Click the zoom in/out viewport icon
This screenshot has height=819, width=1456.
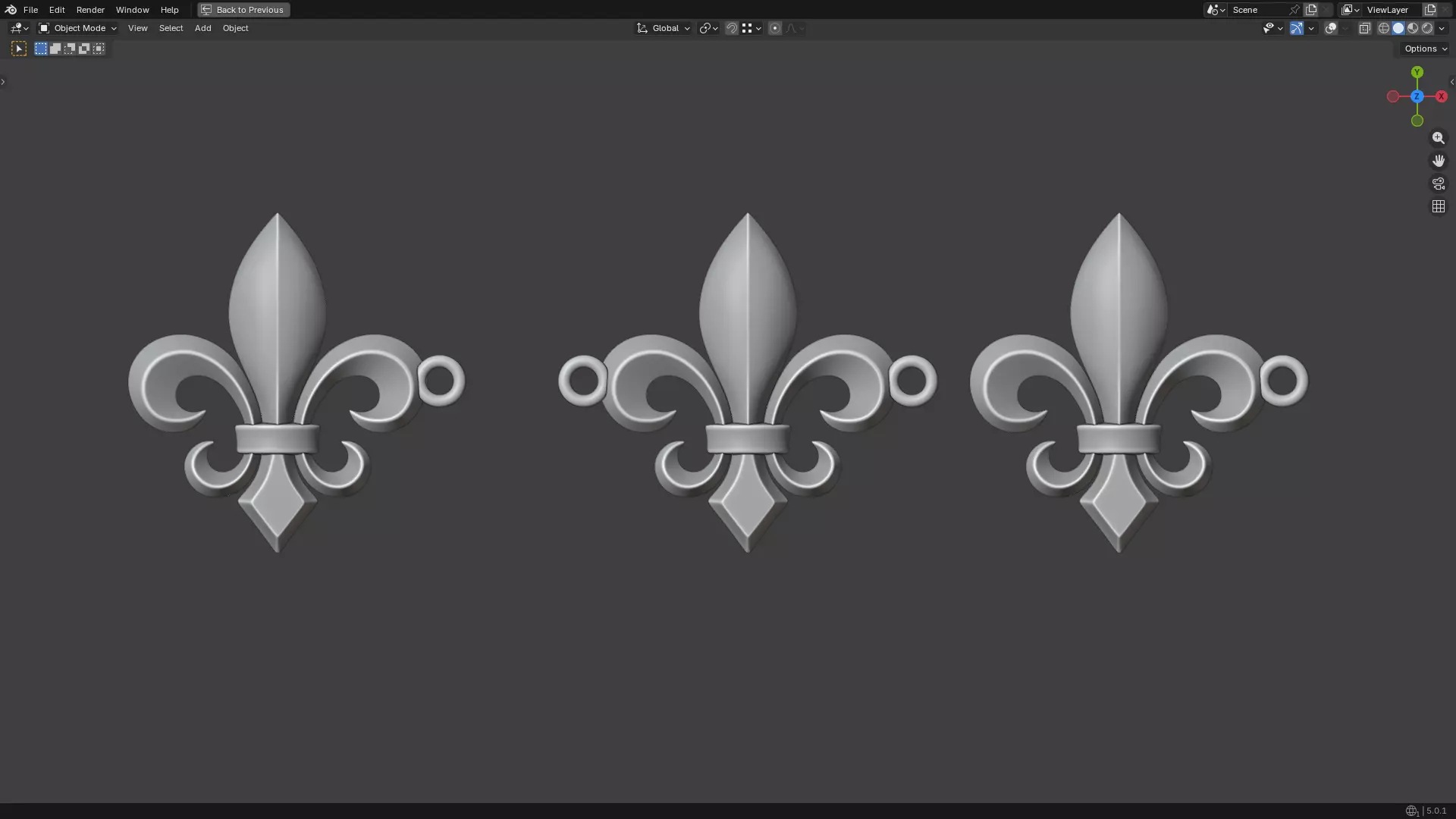[x=1438, y=138]
